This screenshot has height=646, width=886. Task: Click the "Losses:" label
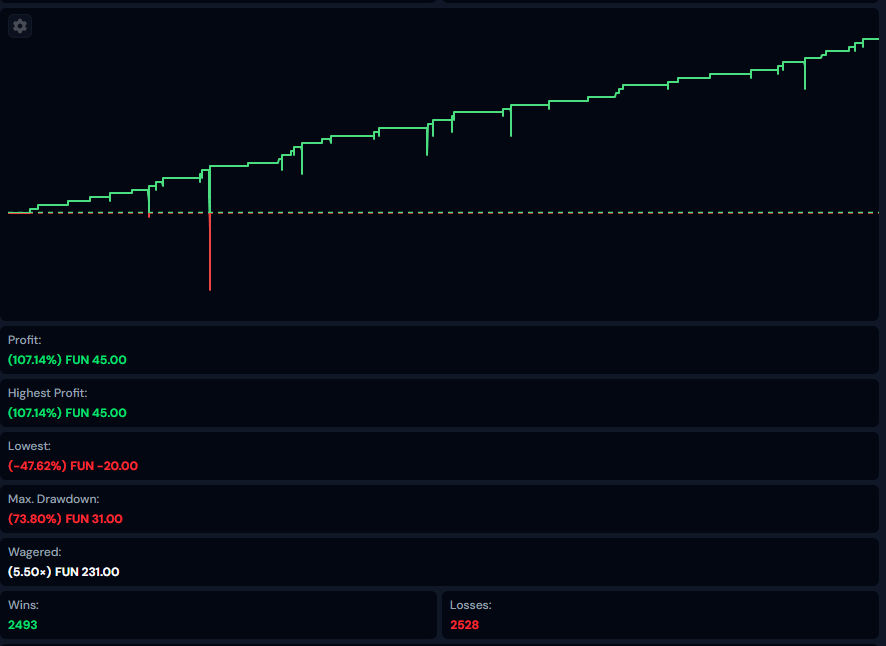click(x=470, y=605)
